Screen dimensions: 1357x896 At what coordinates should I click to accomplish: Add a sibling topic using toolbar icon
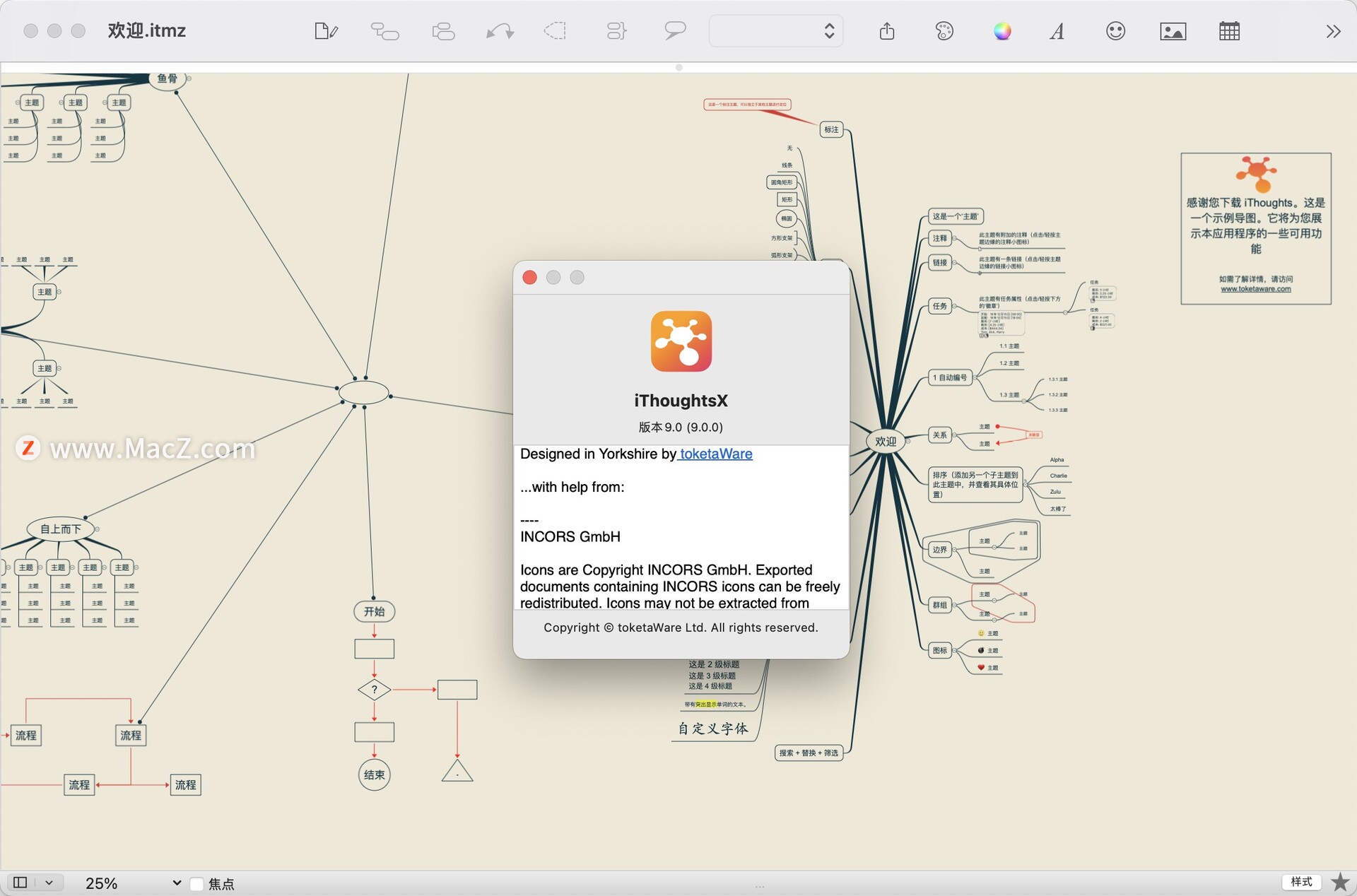coord(443,31)
